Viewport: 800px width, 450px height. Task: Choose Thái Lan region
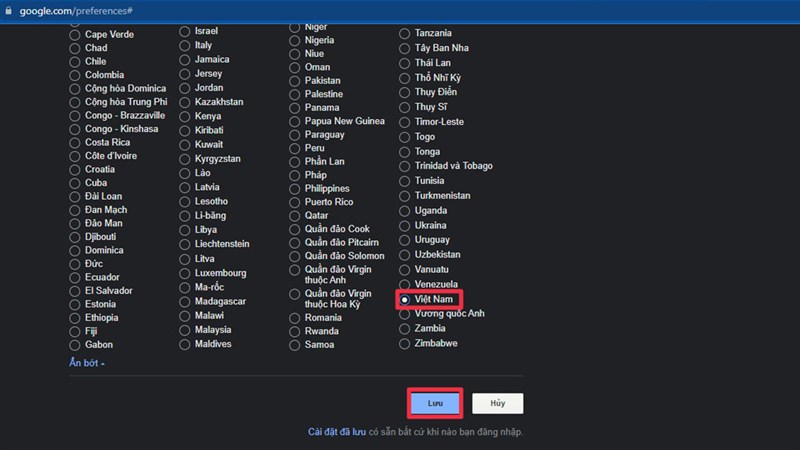coord(405,63)
